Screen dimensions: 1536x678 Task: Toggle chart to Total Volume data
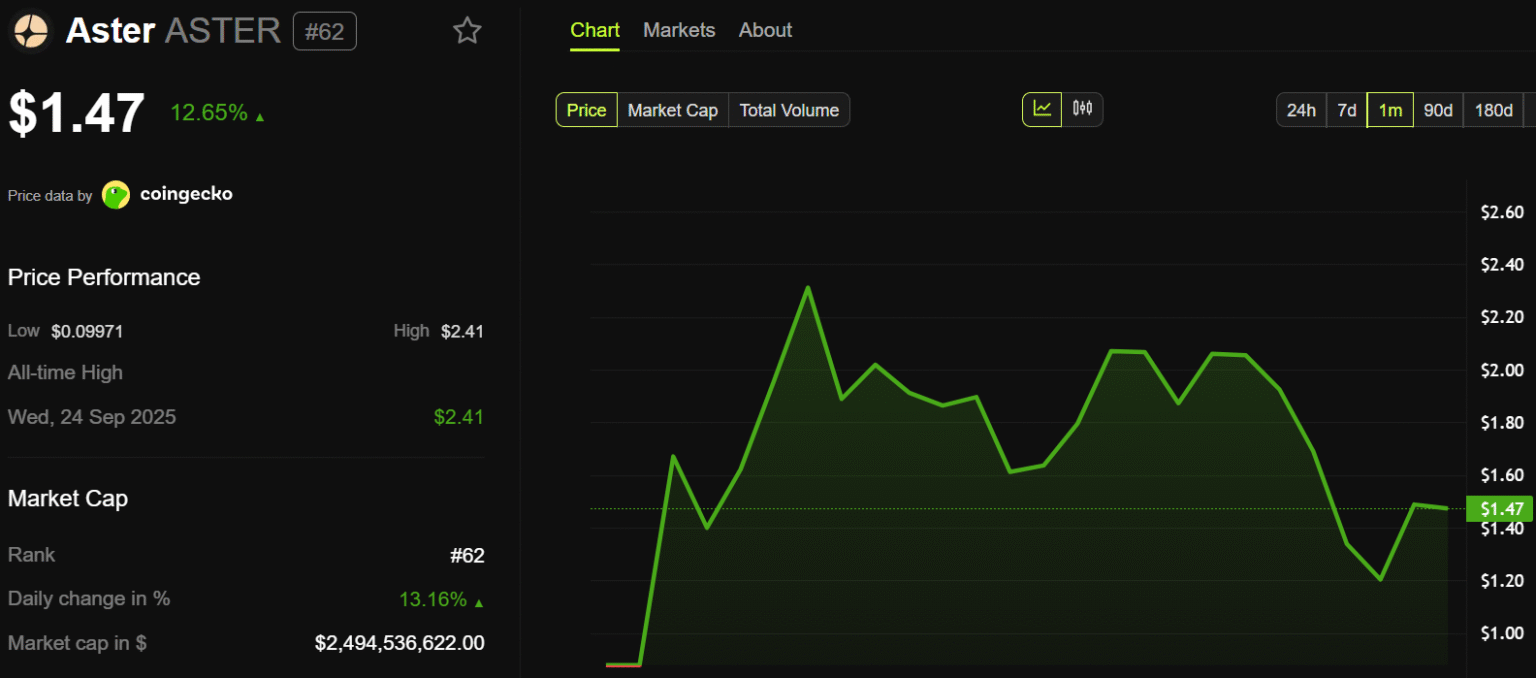pyautogui.click(x=789, y=110)
